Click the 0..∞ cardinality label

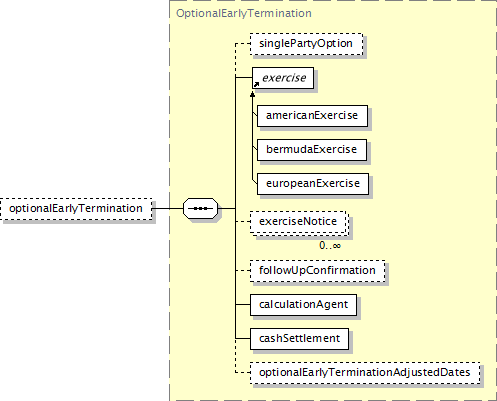click(x=330, y=246)
